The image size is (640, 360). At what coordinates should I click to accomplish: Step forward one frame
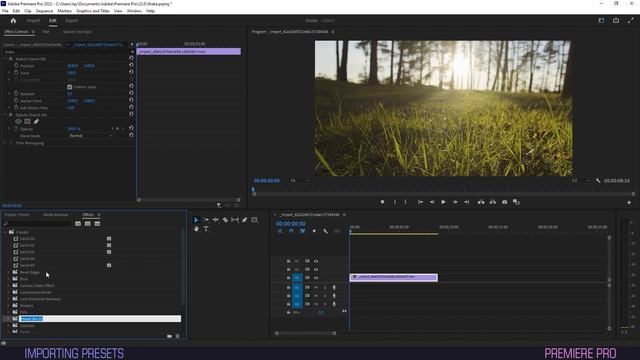tap(455, 202)
